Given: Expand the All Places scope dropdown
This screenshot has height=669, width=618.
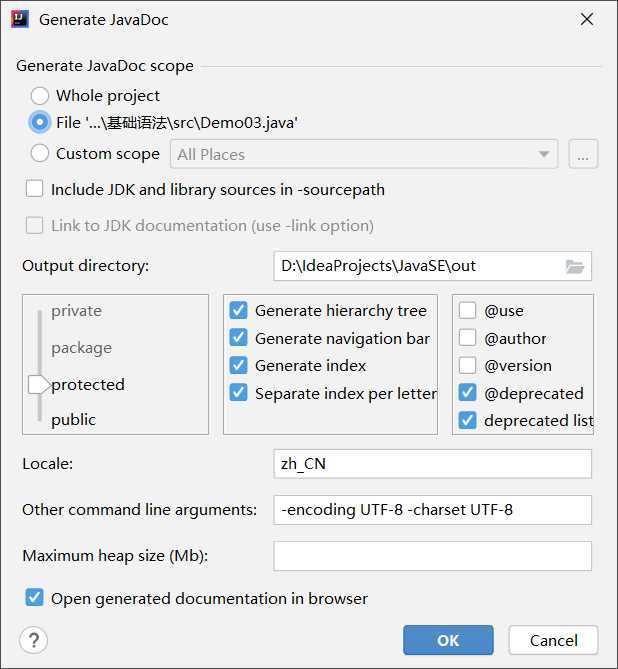Looking at the screenshot, I should click(x=364, y=154).
